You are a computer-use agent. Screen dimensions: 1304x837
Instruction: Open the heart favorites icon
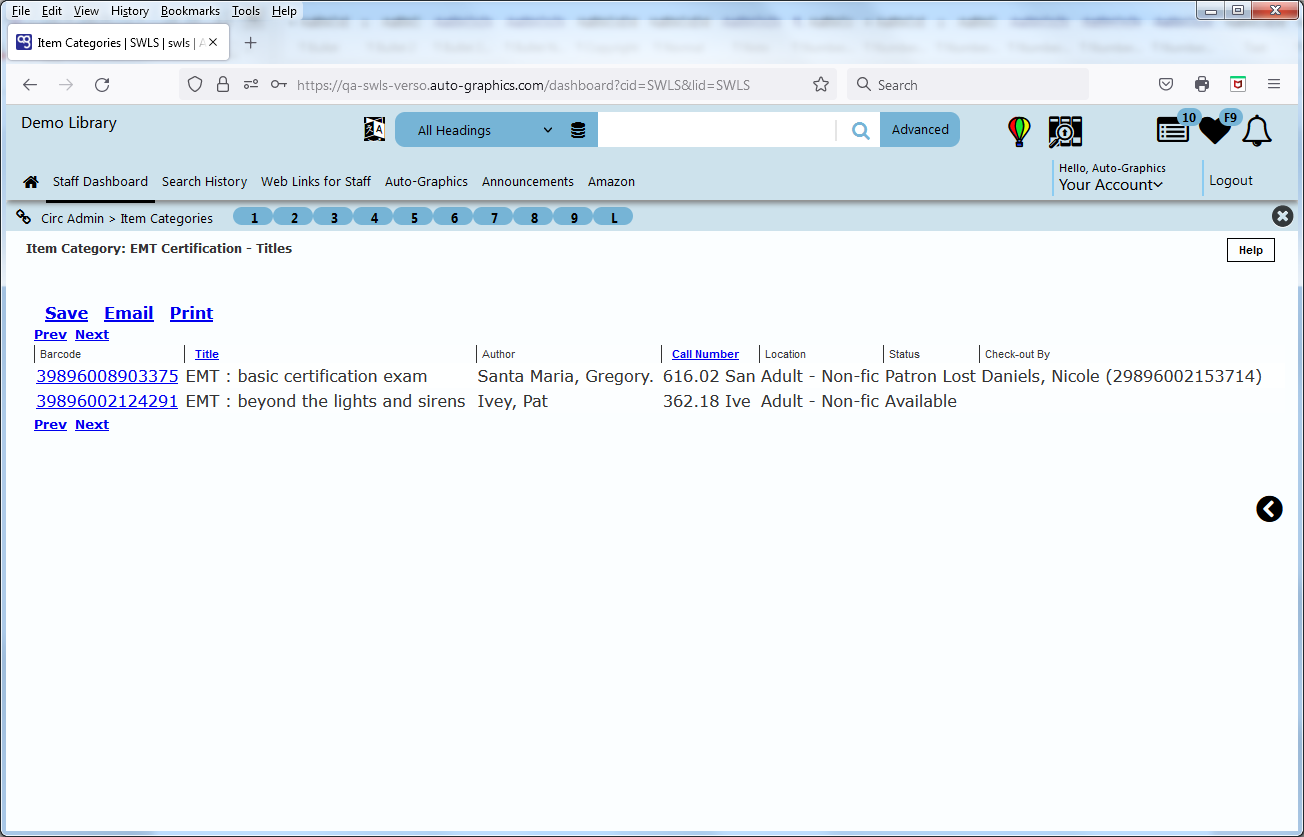pyautogui.click(x=1215, y=130)
